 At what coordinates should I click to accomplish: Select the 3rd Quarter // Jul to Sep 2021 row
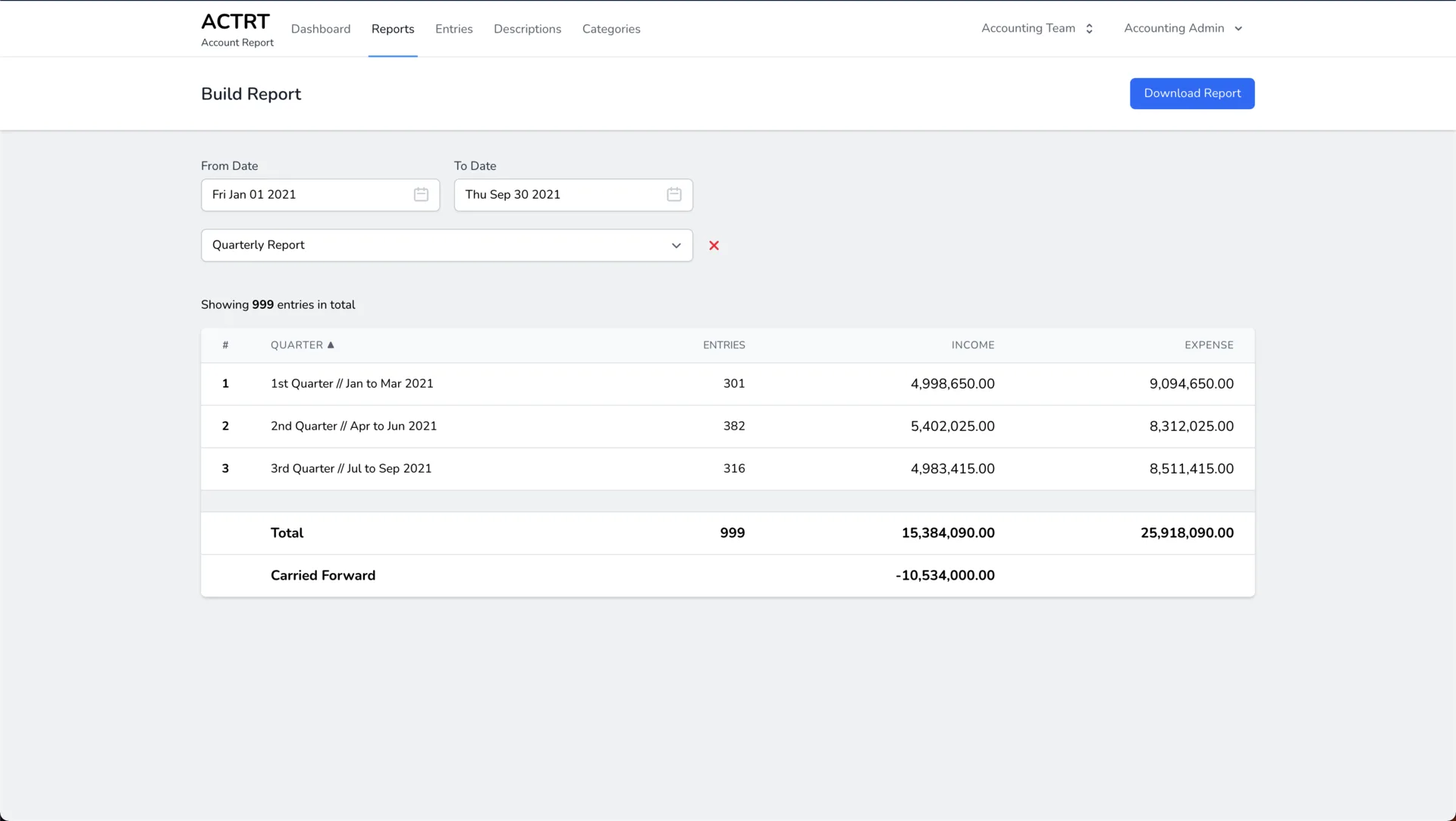pyautogui.click(x=728, y=469)
